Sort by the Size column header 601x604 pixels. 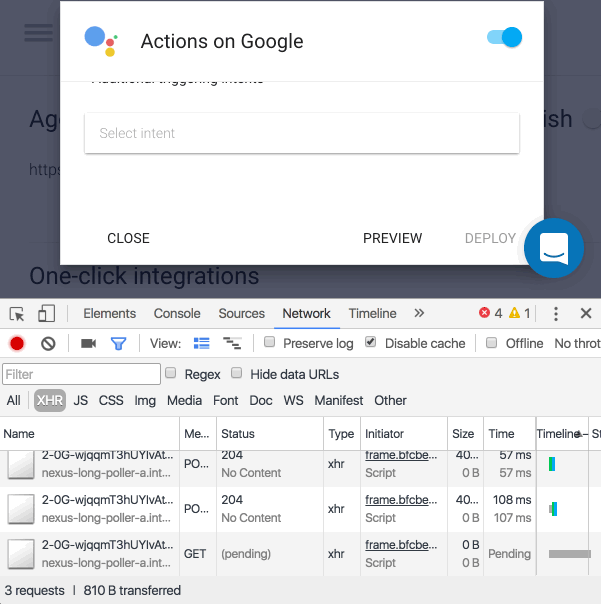point(465,434)
